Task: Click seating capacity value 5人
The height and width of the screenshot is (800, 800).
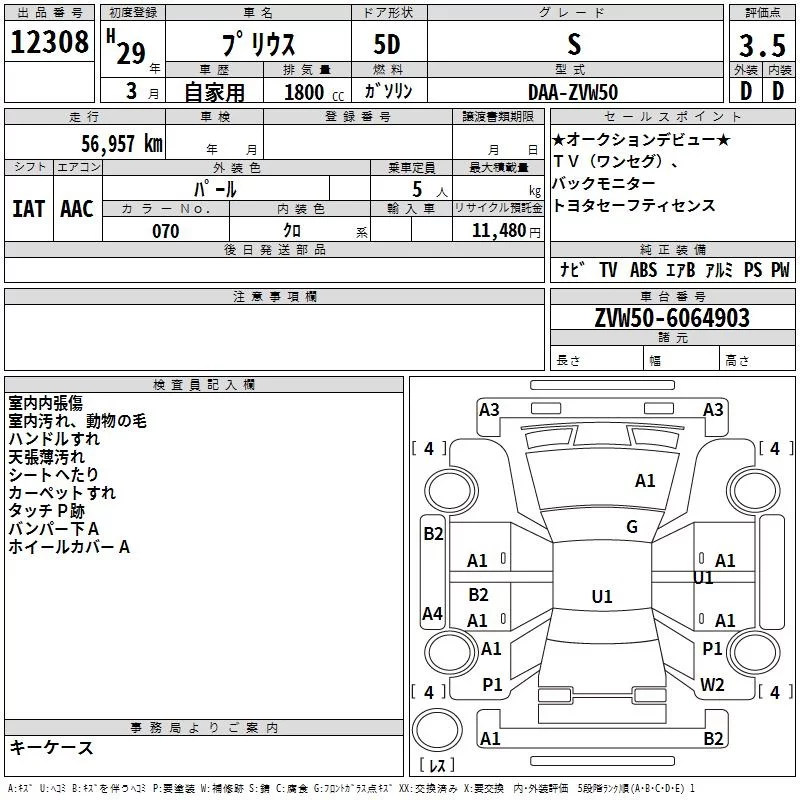Action: 430,190
